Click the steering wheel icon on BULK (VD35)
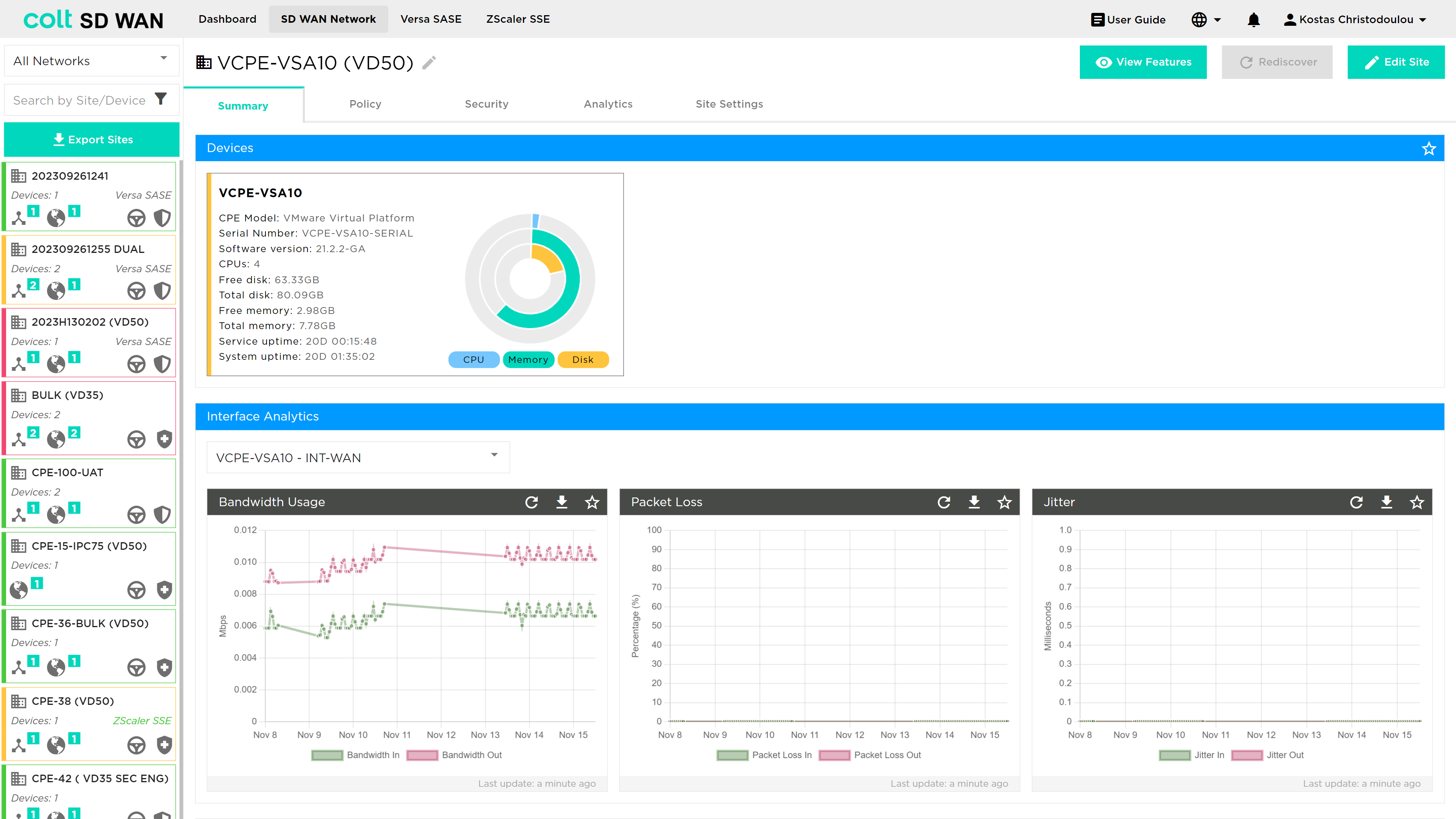1456x819 pixels. pos(136,439)
